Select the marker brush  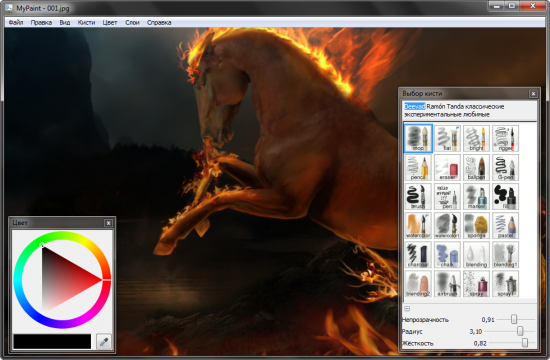(476, 196)
